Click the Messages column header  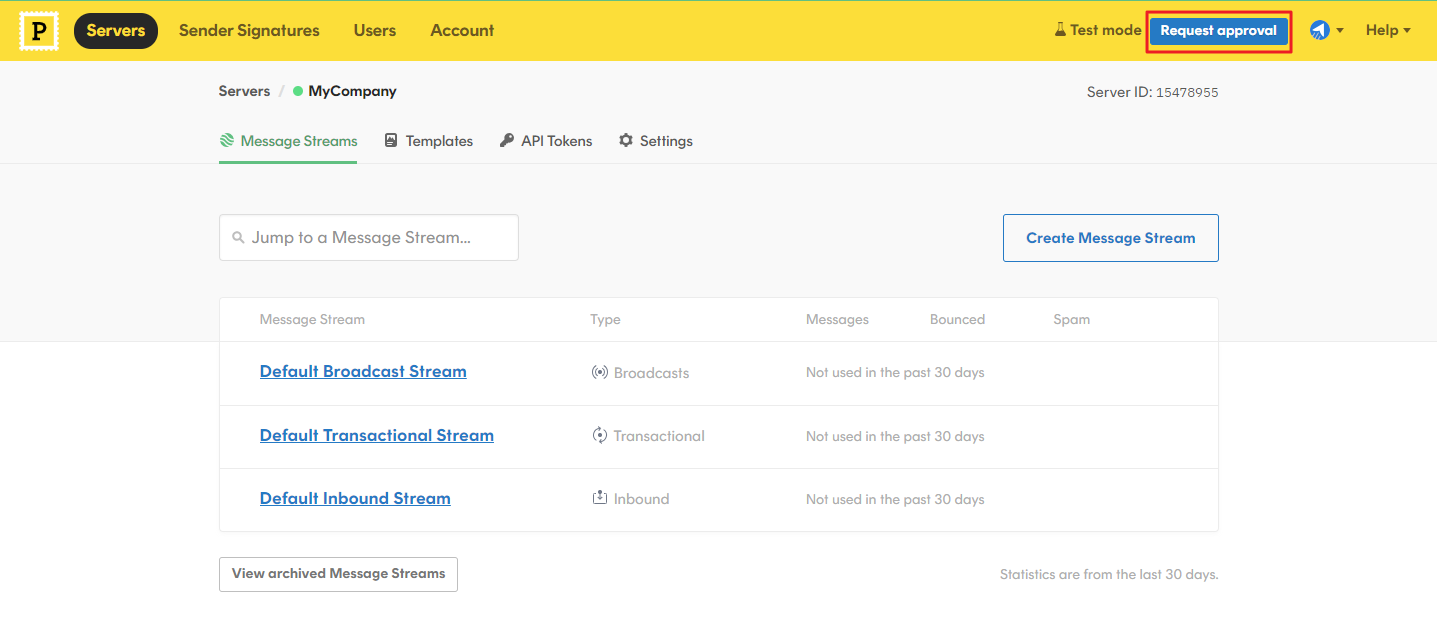click(837, 320)
